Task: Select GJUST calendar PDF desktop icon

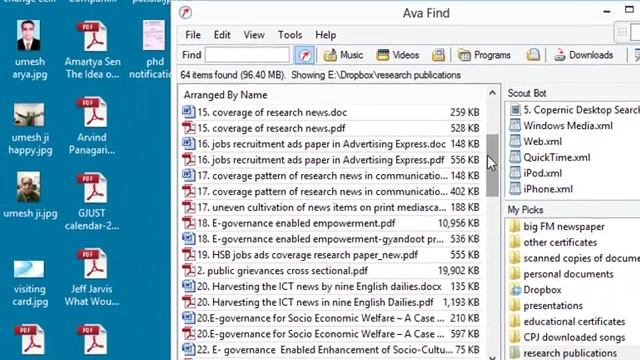Action: tap(92, 201)
